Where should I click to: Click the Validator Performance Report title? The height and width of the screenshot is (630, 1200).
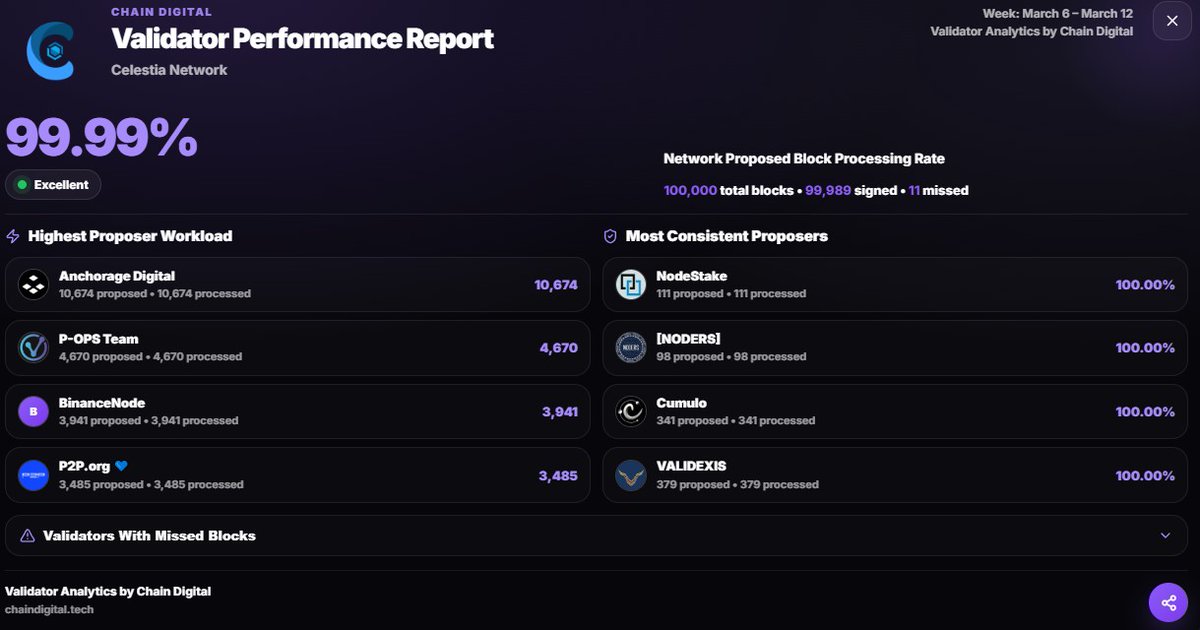302,39
